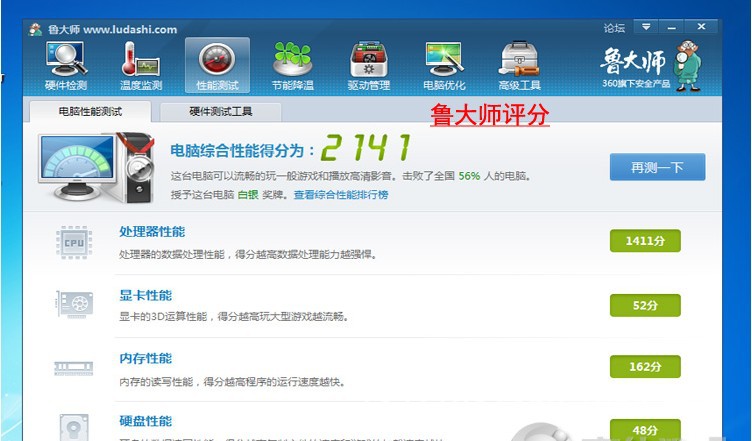Click the 52分 graphics score badge

click(x=645, y=305)
